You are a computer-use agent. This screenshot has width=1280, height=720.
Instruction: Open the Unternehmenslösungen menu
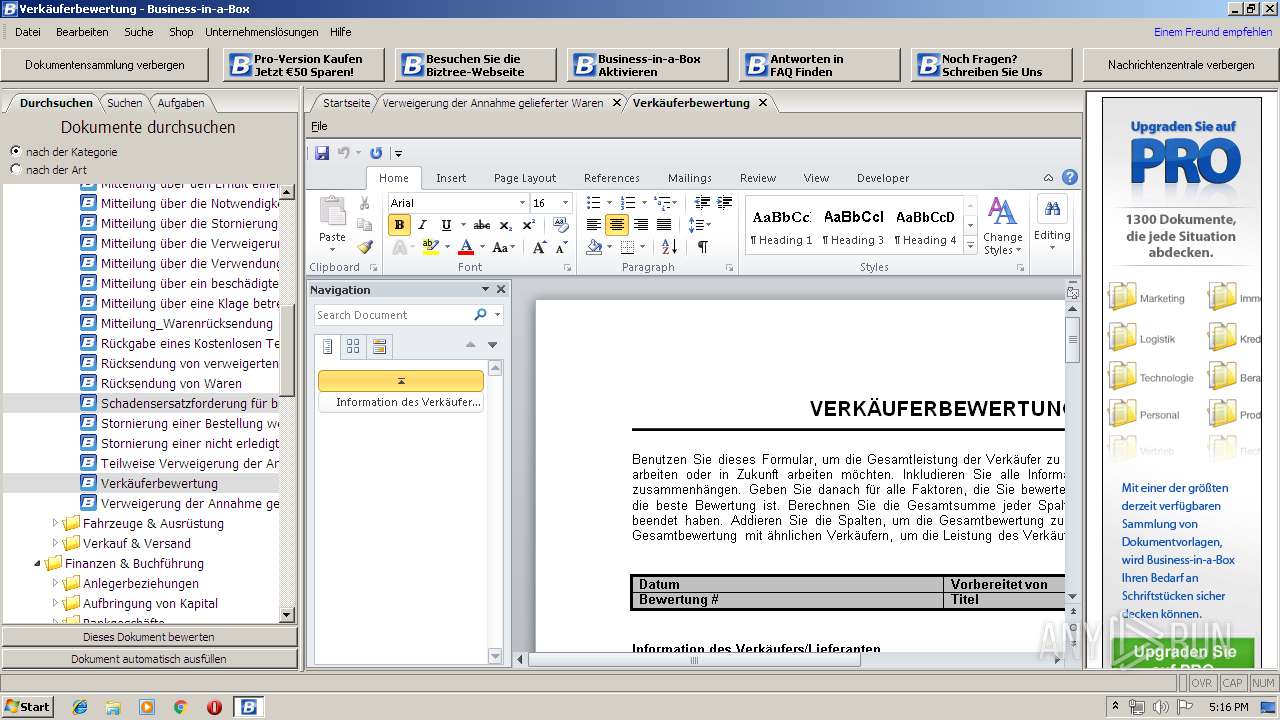coord(262,32)
